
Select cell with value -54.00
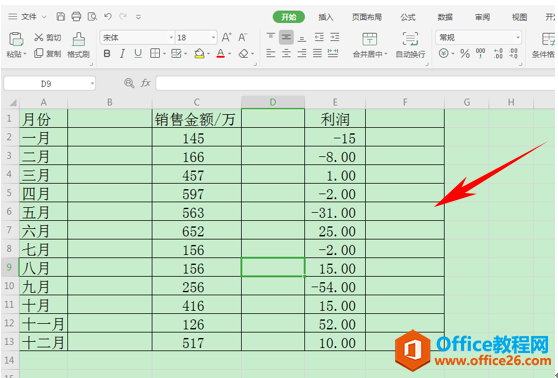tap(335, 286)
